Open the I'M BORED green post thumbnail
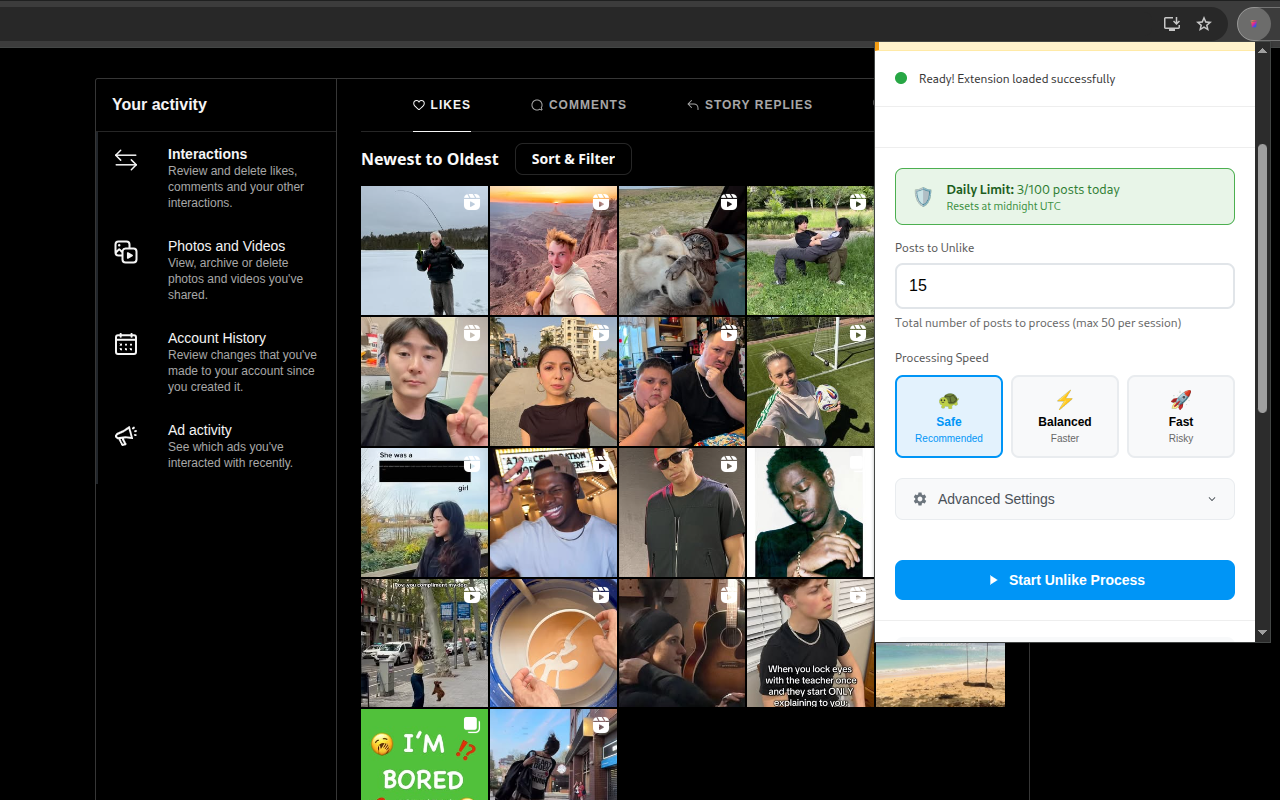Image resolution: width=1280 pixels, height=800 pixels. pos(424,755)
